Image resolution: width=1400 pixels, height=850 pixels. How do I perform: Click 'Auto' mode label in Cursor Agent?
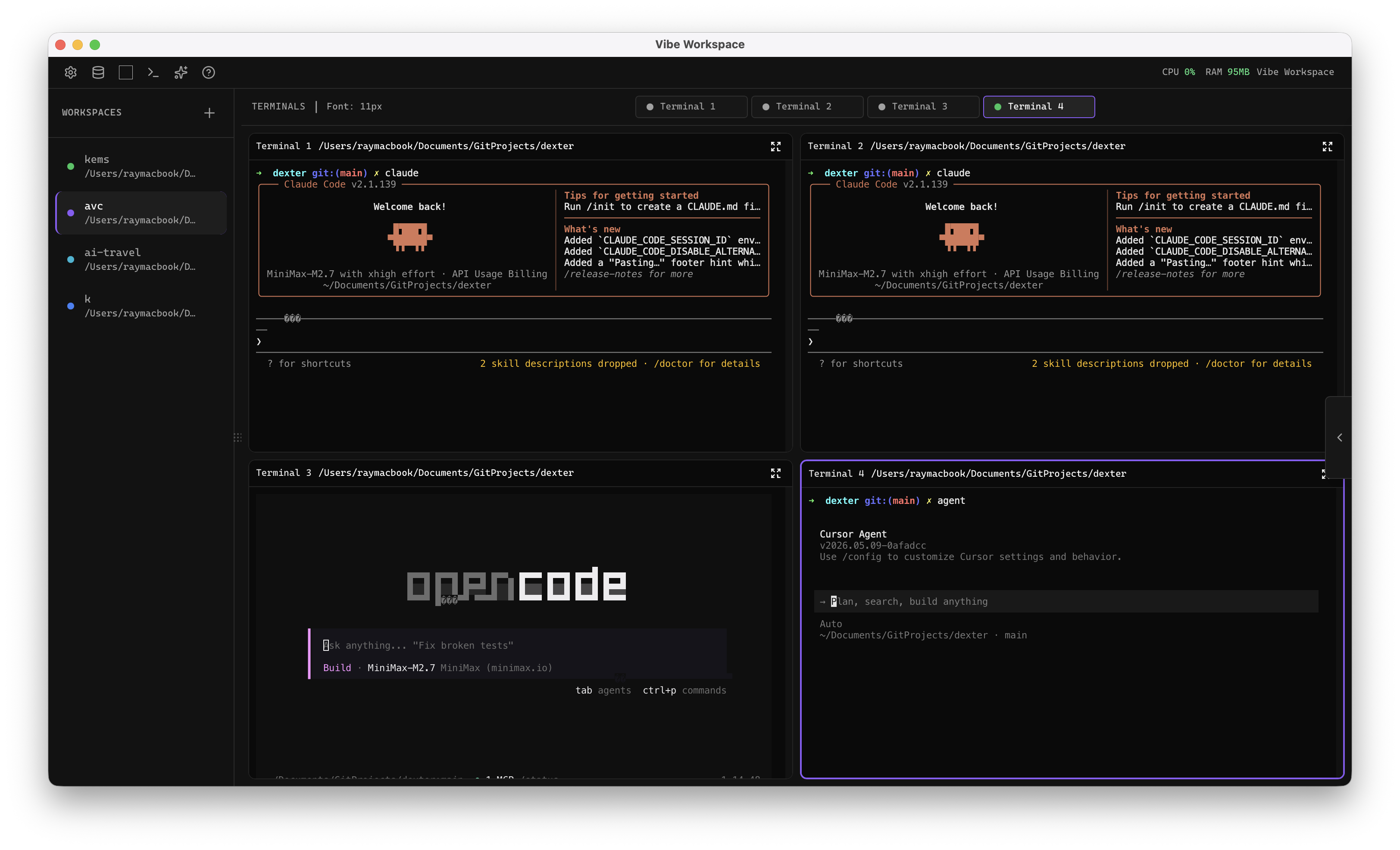(831, 624)
